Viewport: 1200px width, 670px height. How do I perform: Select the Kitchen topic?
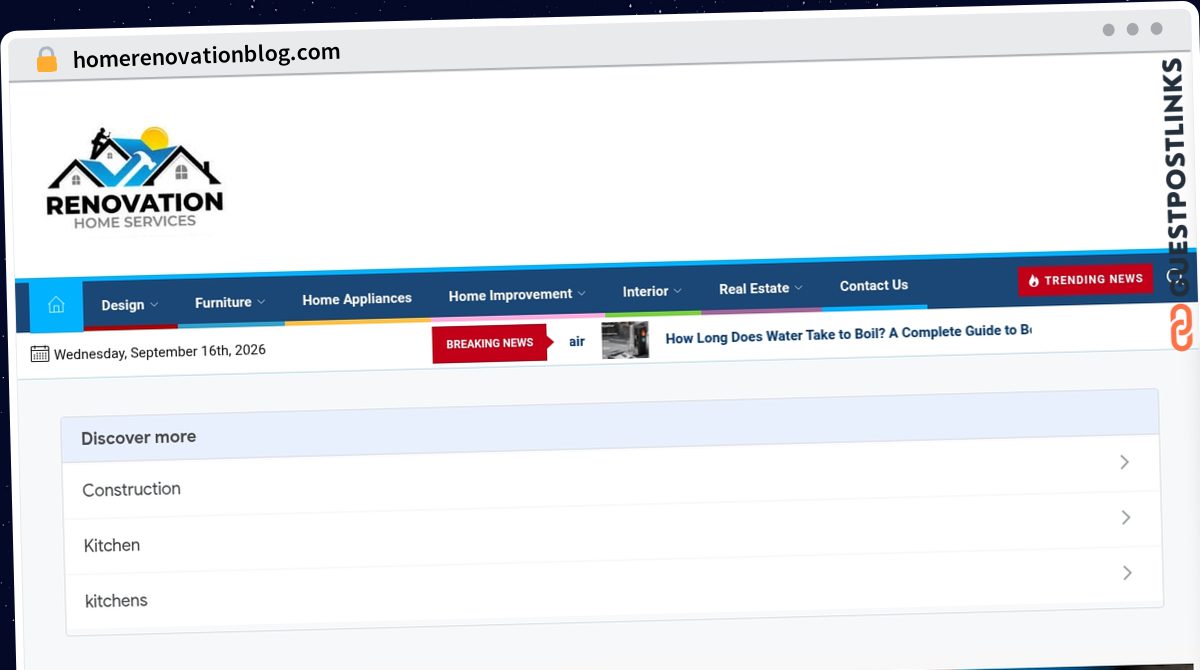click(x=112, y=545)
